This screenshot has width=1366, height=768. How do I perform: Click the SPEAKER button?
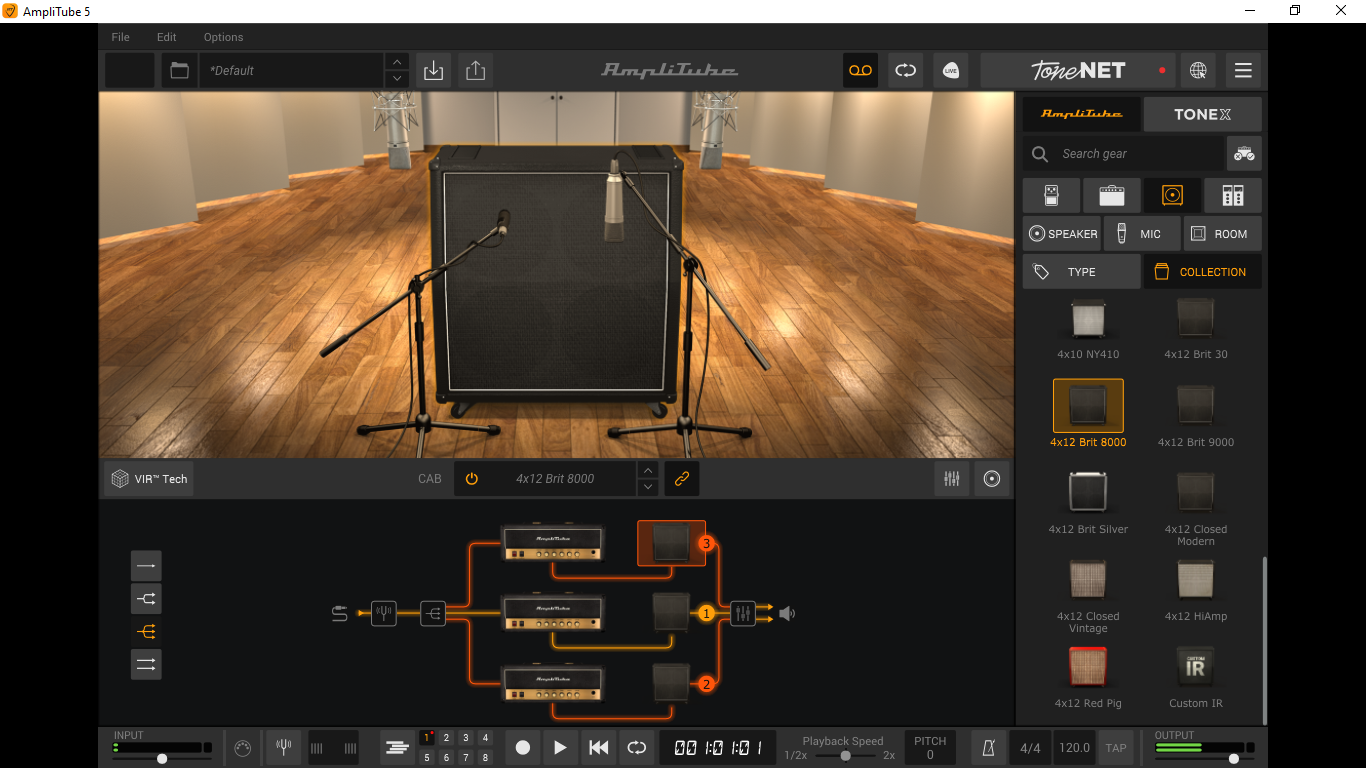coord(1062,234)
